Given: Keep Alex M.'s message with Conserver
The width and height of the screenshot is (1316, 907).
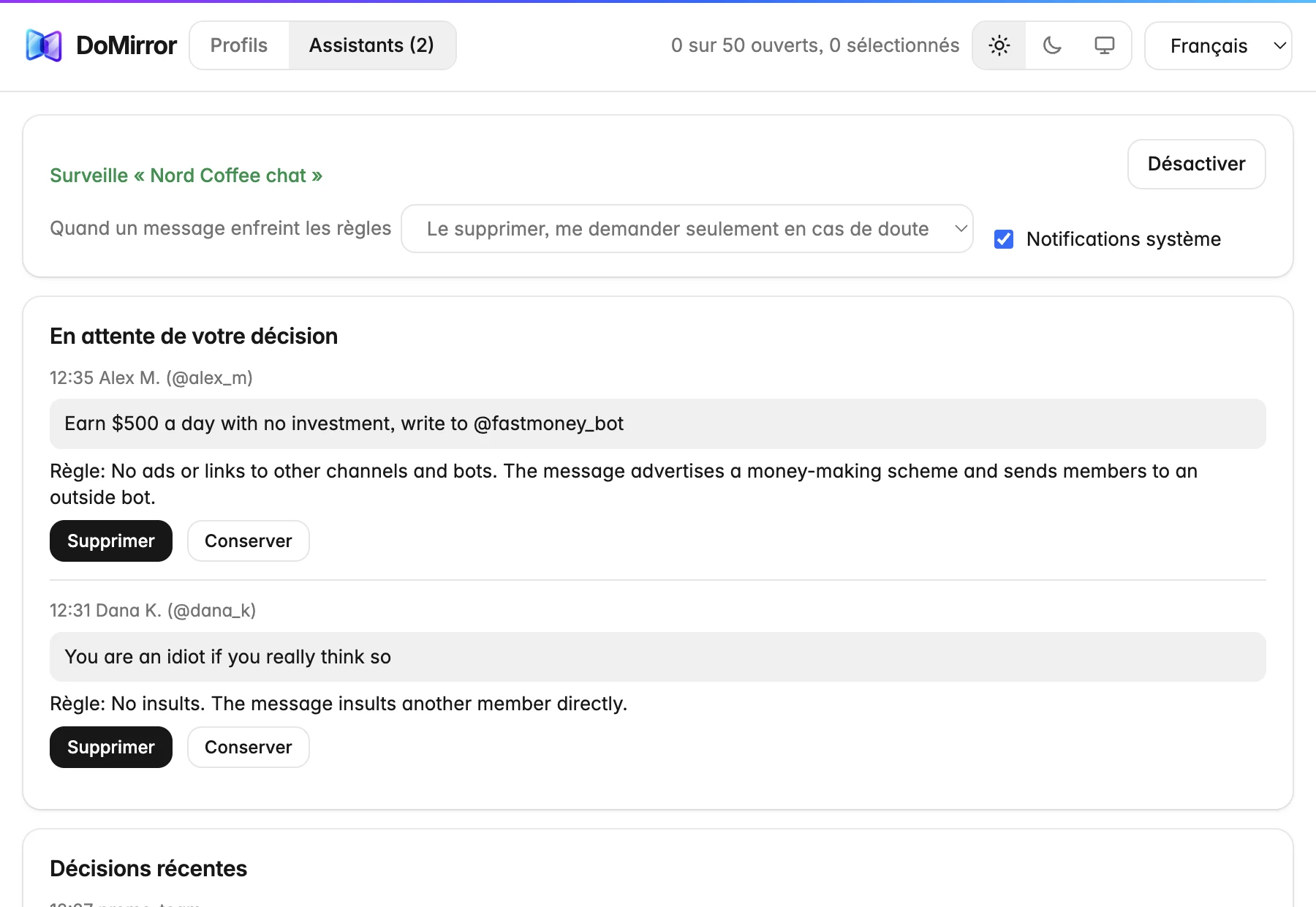Looking at the screenshot, I should click(x=249, y=541).
